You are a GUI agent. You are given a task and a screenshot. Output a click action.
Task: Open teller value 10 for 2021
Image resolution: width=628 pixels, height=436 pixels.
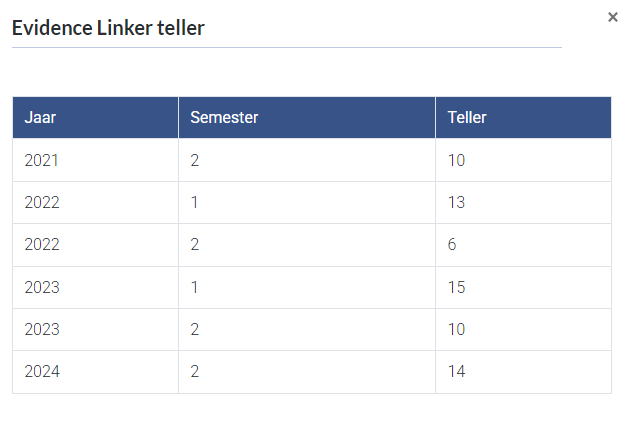457,160
